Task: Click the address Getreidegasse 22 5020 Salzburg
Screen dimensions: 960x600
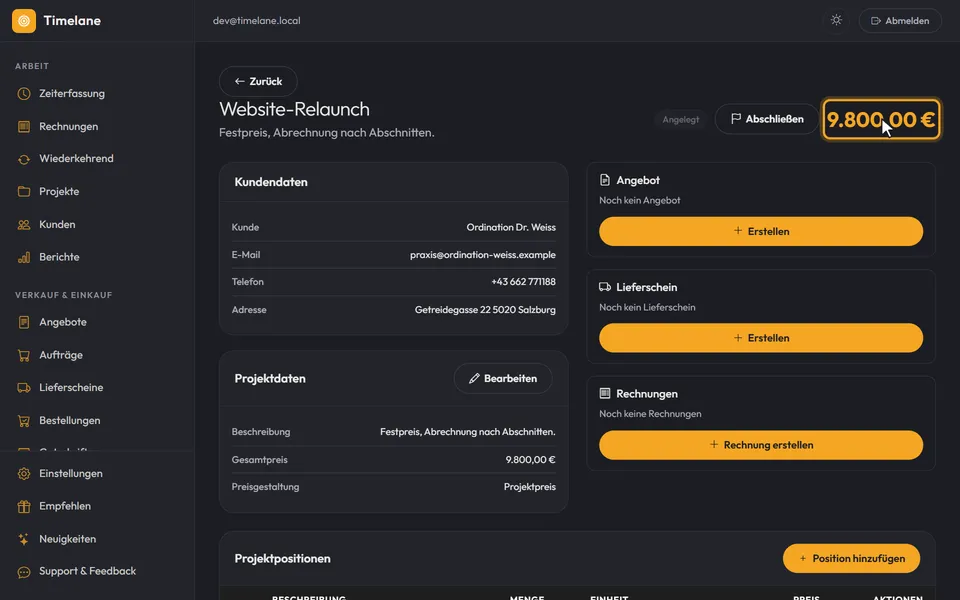Action: [486, 310]
